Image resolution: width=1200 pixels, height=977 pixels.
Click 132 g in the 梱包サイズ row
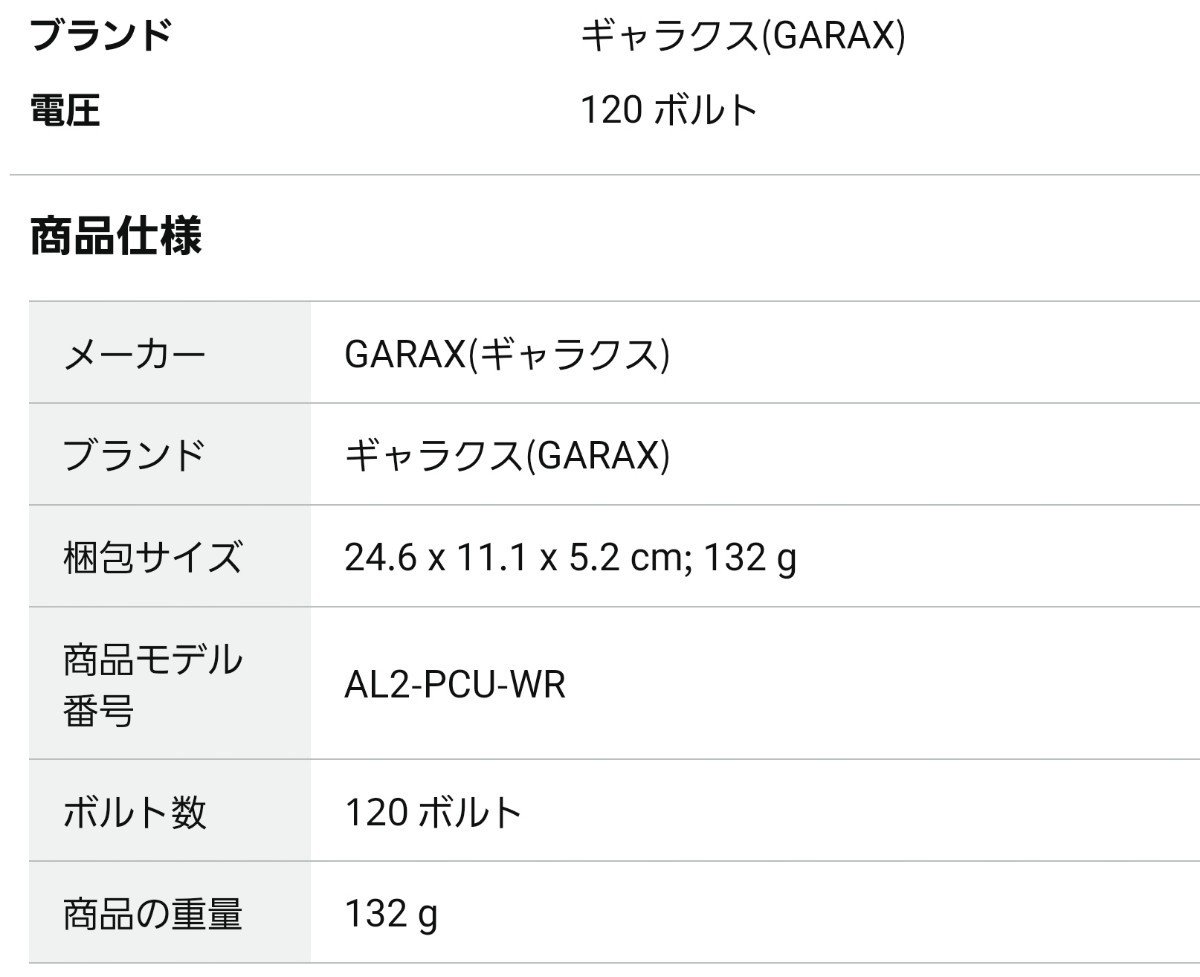tap(750, 556)
